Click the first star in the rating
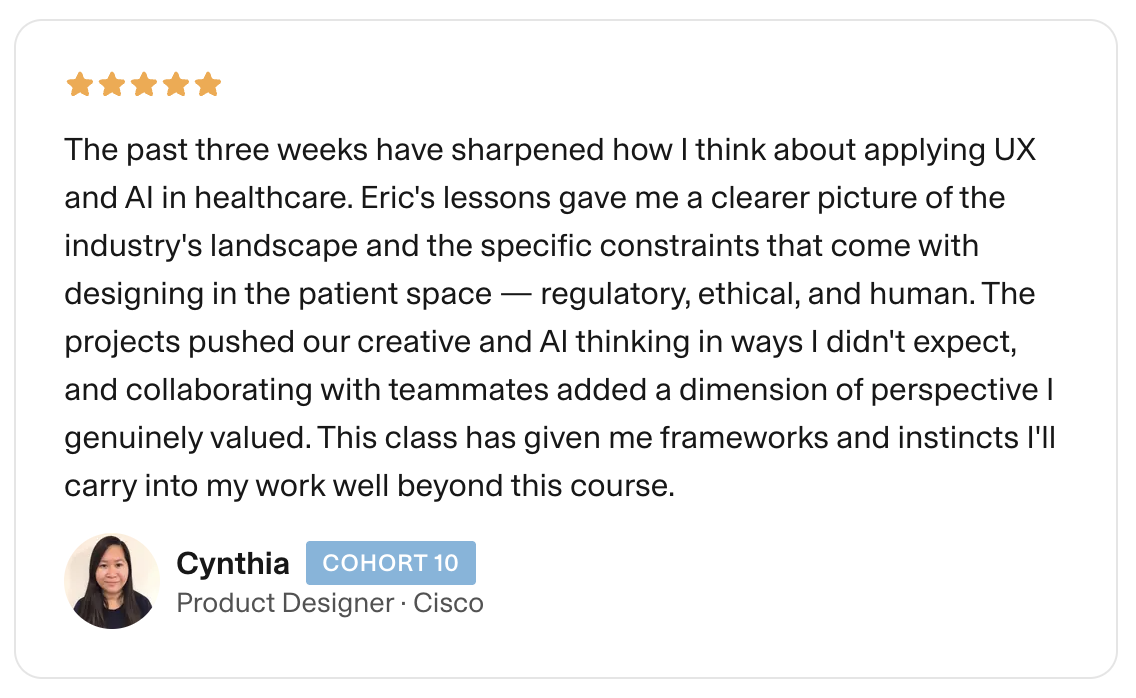The width and height of the screenshot is (1136, 698). click(79, 85)
